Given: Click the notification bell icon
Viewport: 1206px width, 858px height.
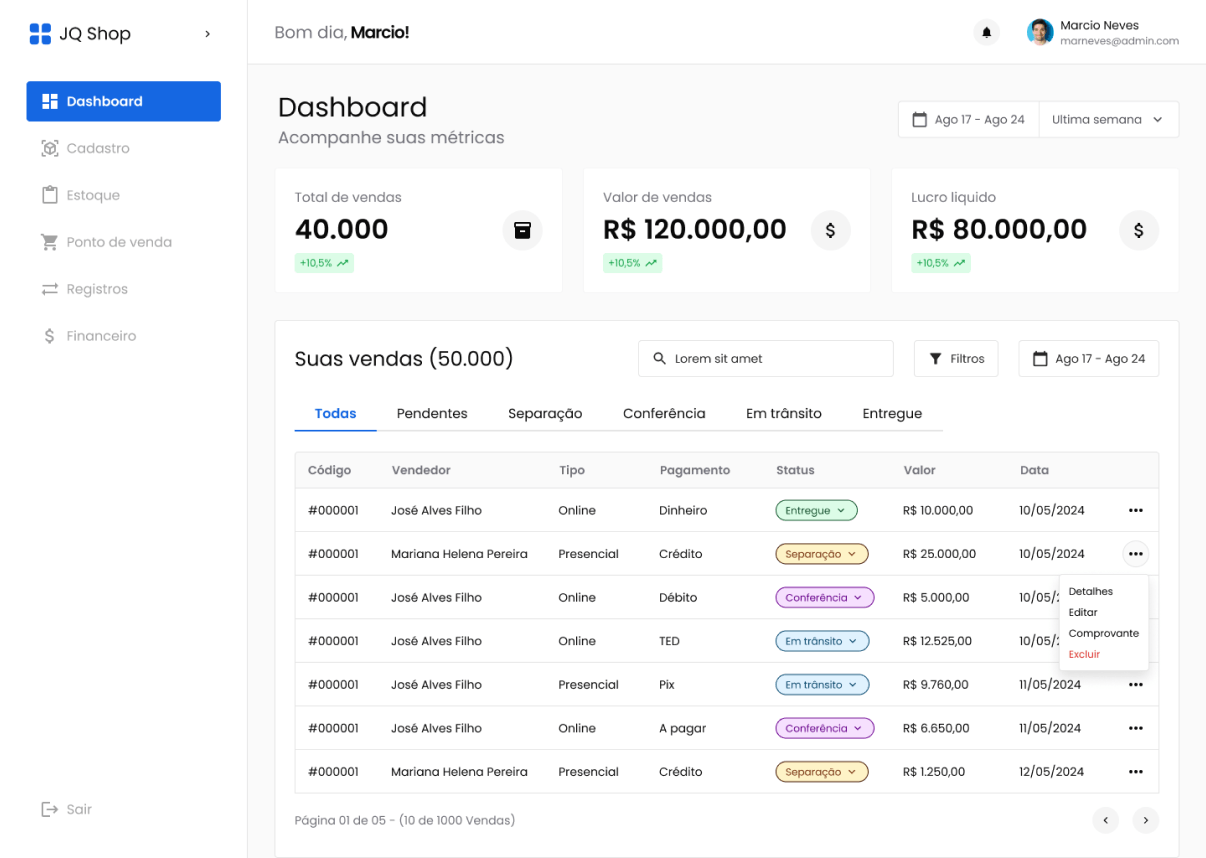Looking at the screenshot, I should 986,33.
